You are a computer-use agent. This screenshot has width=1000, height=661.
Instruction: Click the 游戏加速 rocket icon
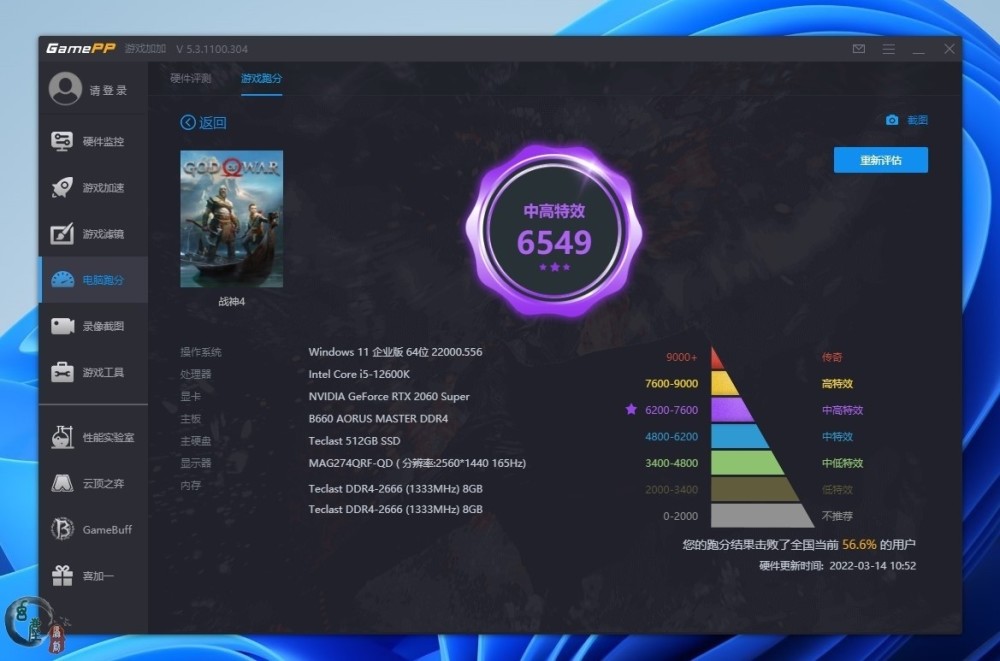62,188
